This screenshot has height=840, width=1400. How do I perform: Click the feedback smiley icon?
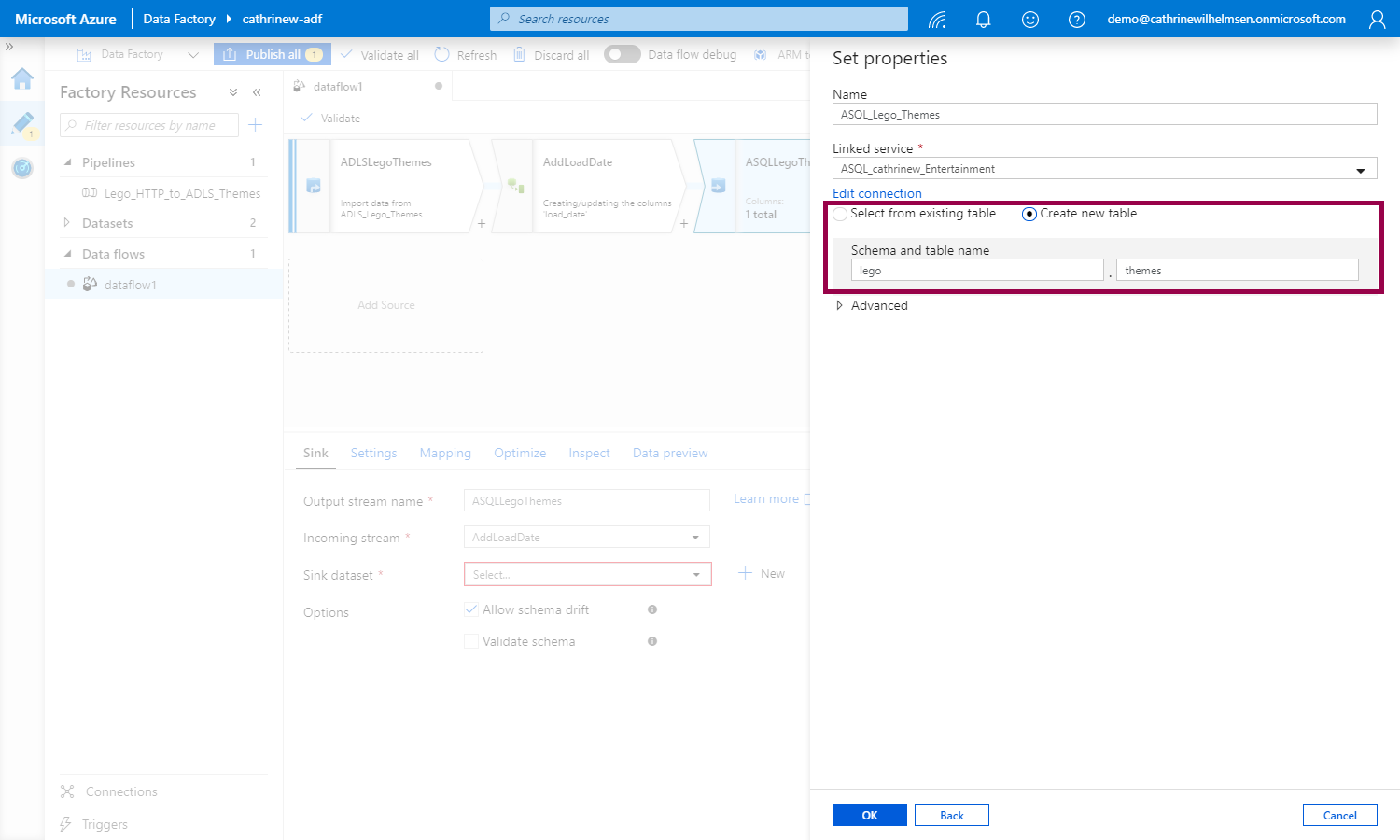pos(1030,20)
